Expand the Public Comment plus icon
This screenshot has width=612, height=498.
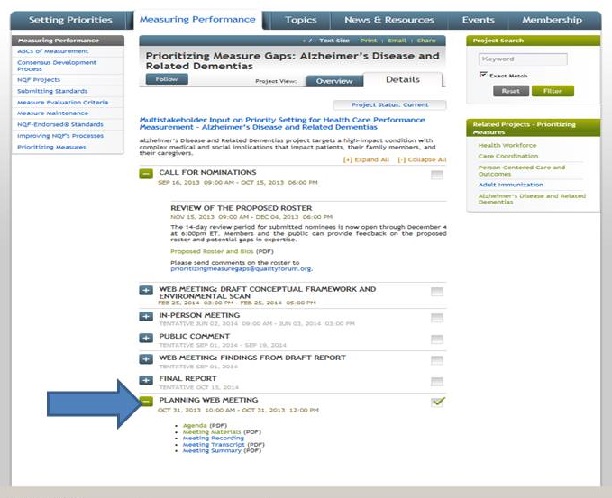click(x=147, y=338)
